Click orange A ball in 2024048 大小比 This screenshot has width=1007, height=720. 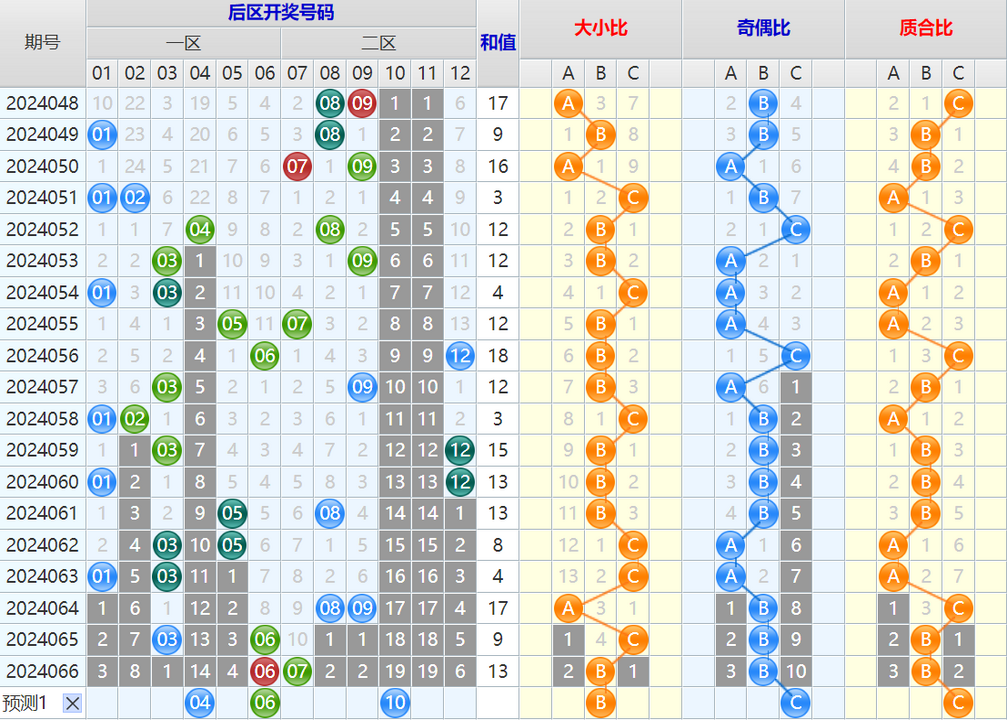point(568,103)
